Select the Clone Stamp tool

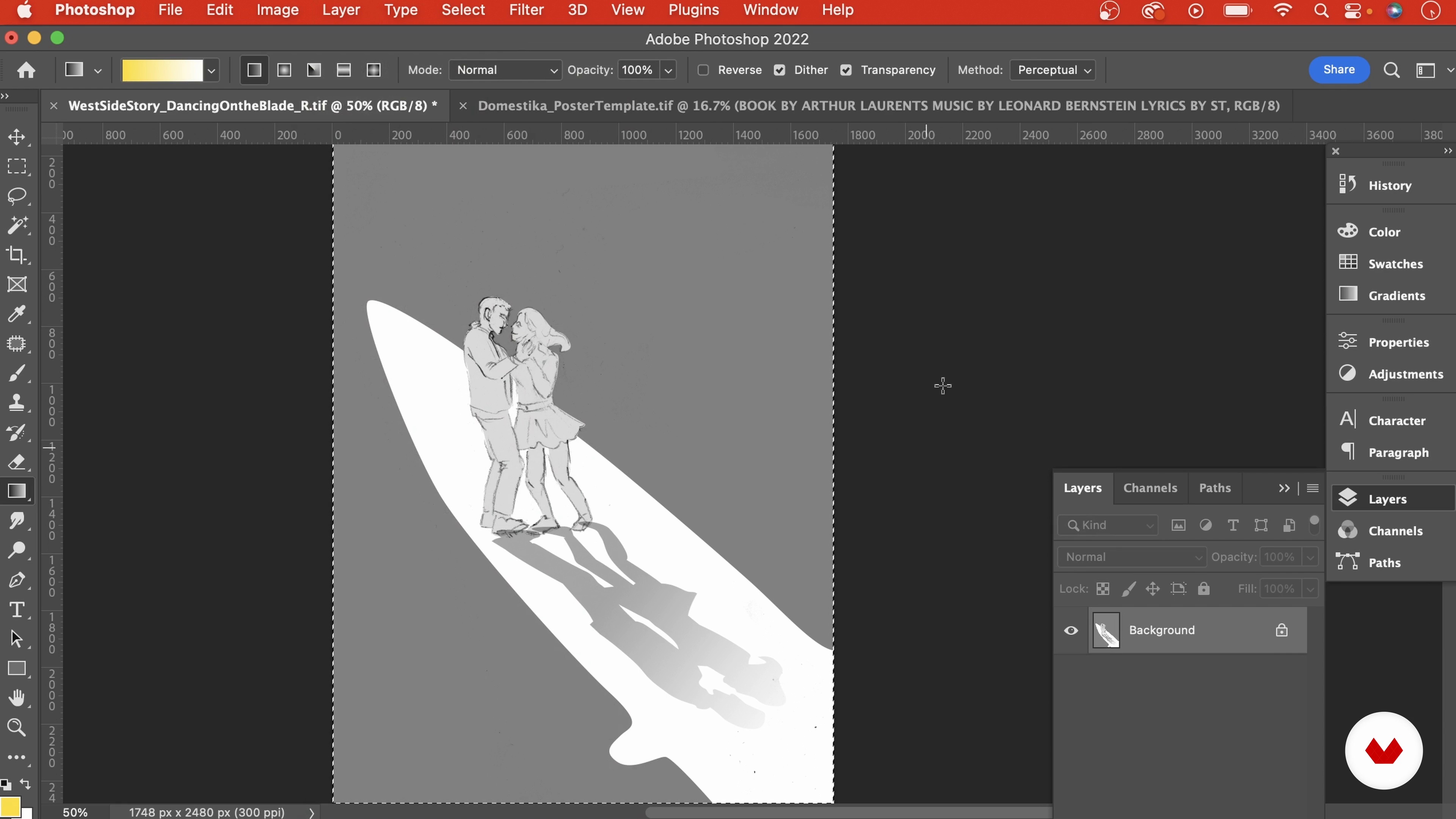pyautogui.click(x=16, y=402)
